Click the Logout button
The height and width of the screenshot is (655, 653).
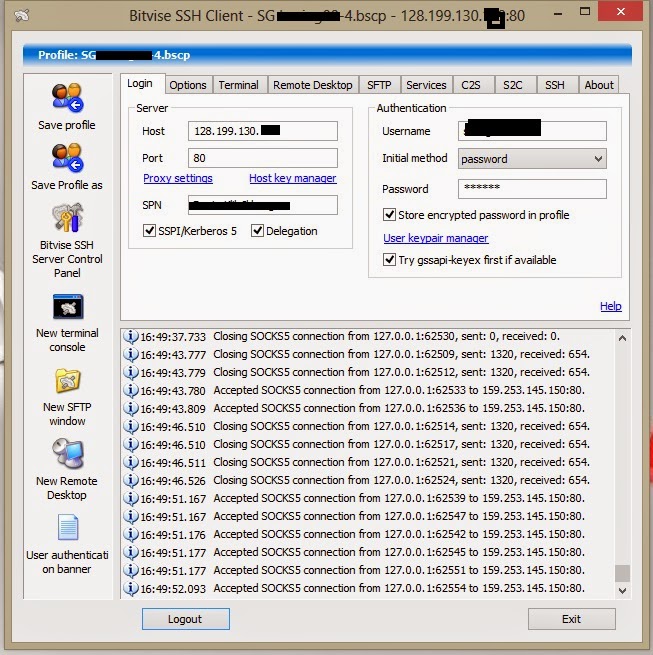tap(185, 619)
